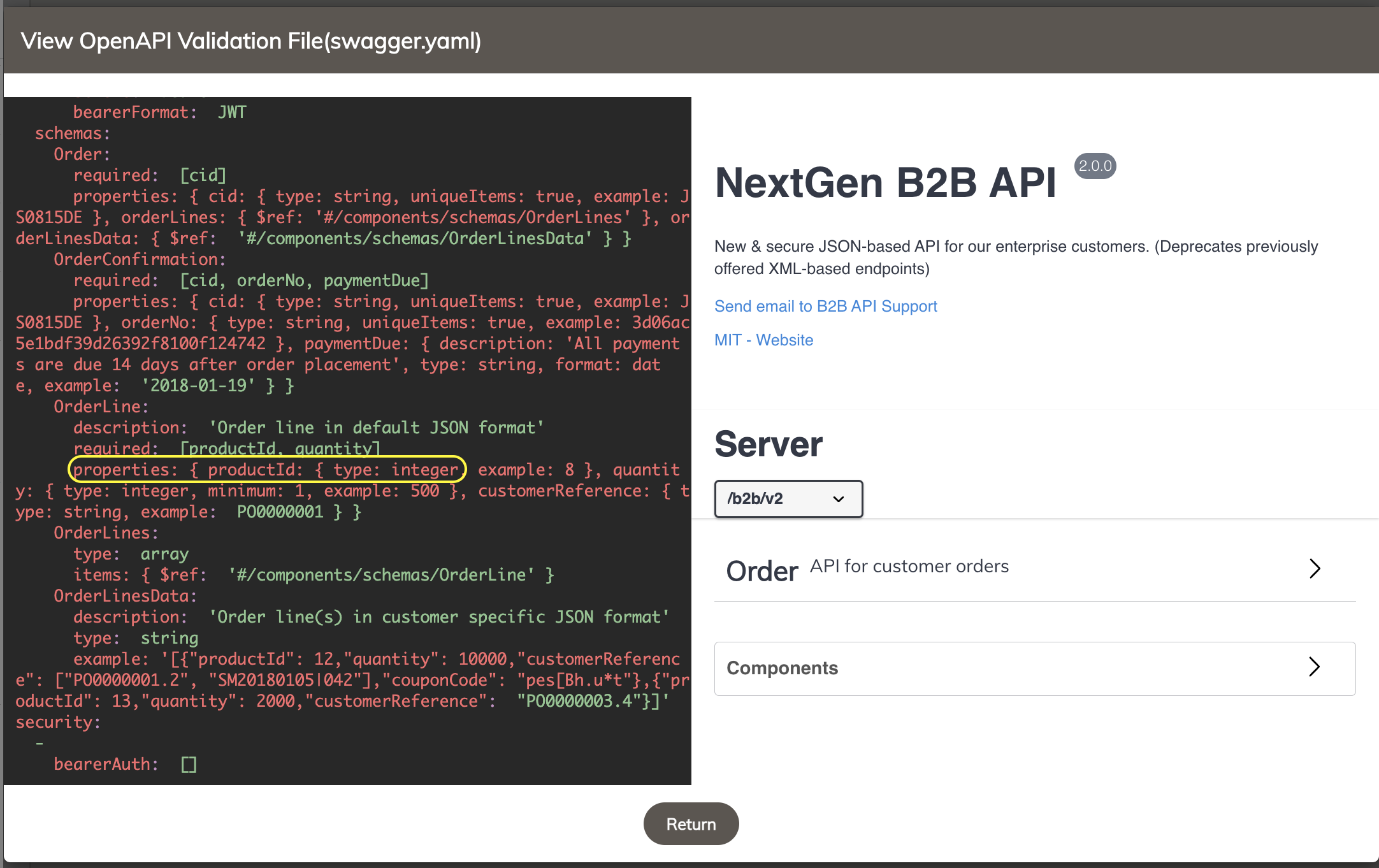Click the 'OrderLine:' YAML key
Image resolution: width=1379 pixels, height=868 pixels.
(x=101, y=407)
